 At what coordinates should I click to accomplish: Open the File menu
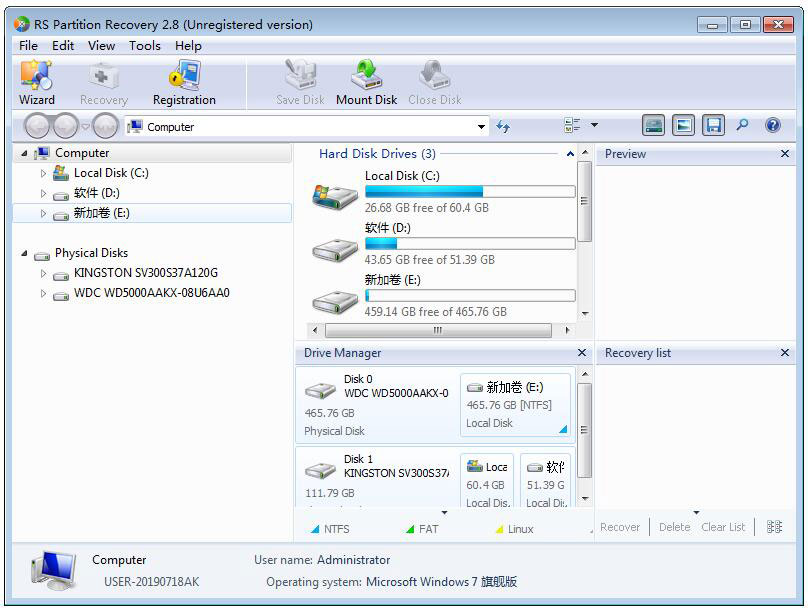click(x=28, y=46)
